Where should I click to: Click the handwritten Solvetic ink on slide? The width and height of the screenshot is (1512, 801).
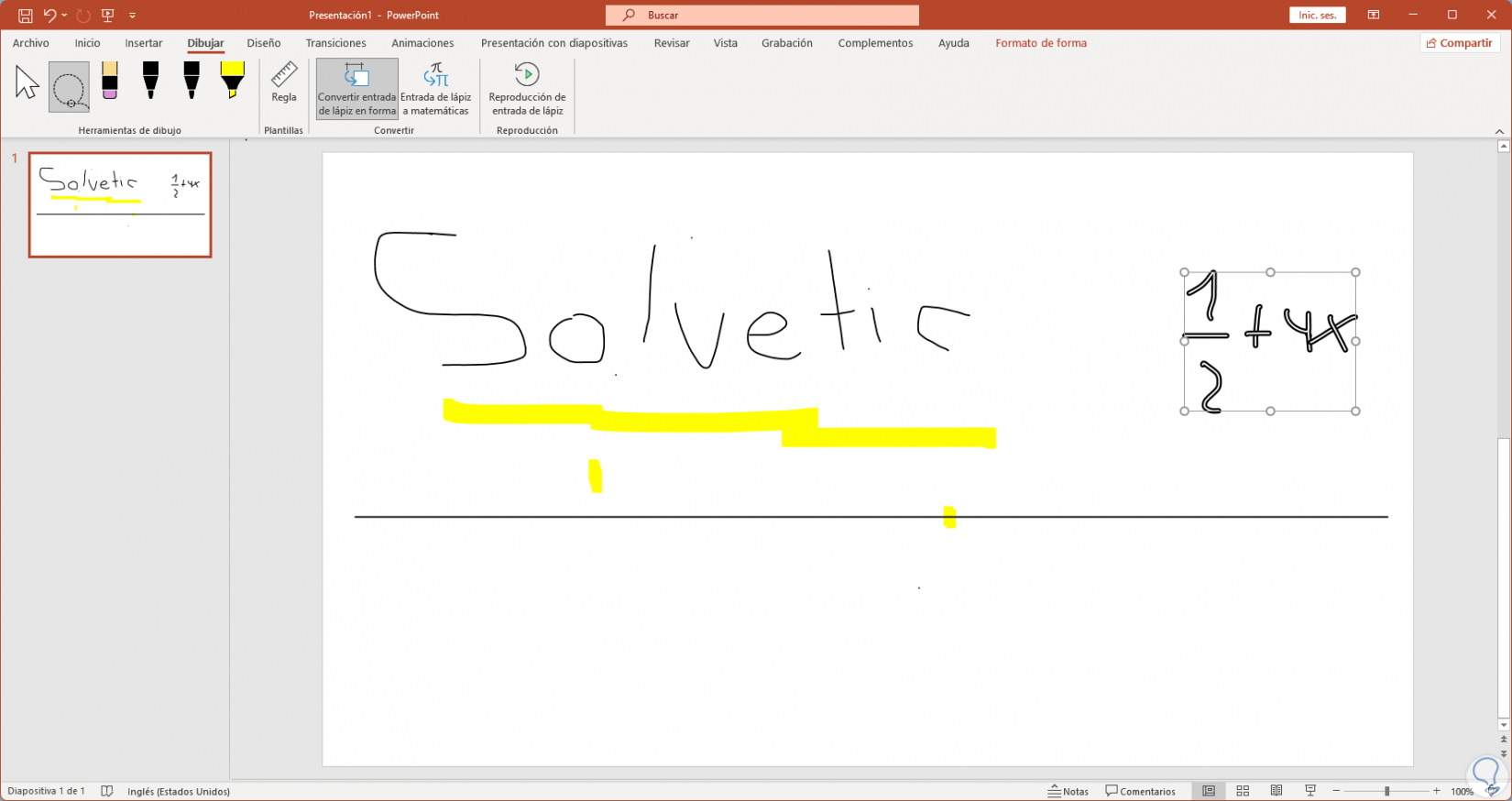pos(672,301)
